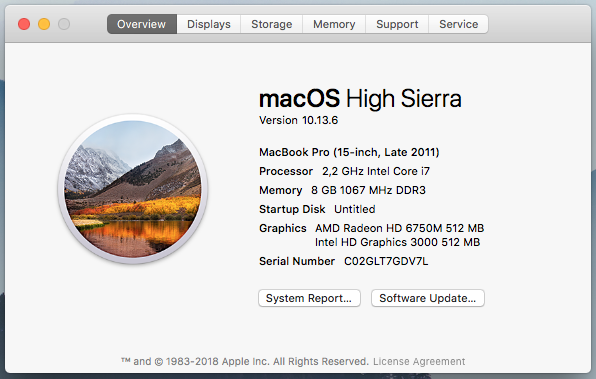Click the disabled gray zoom button

tap(64, 24)
